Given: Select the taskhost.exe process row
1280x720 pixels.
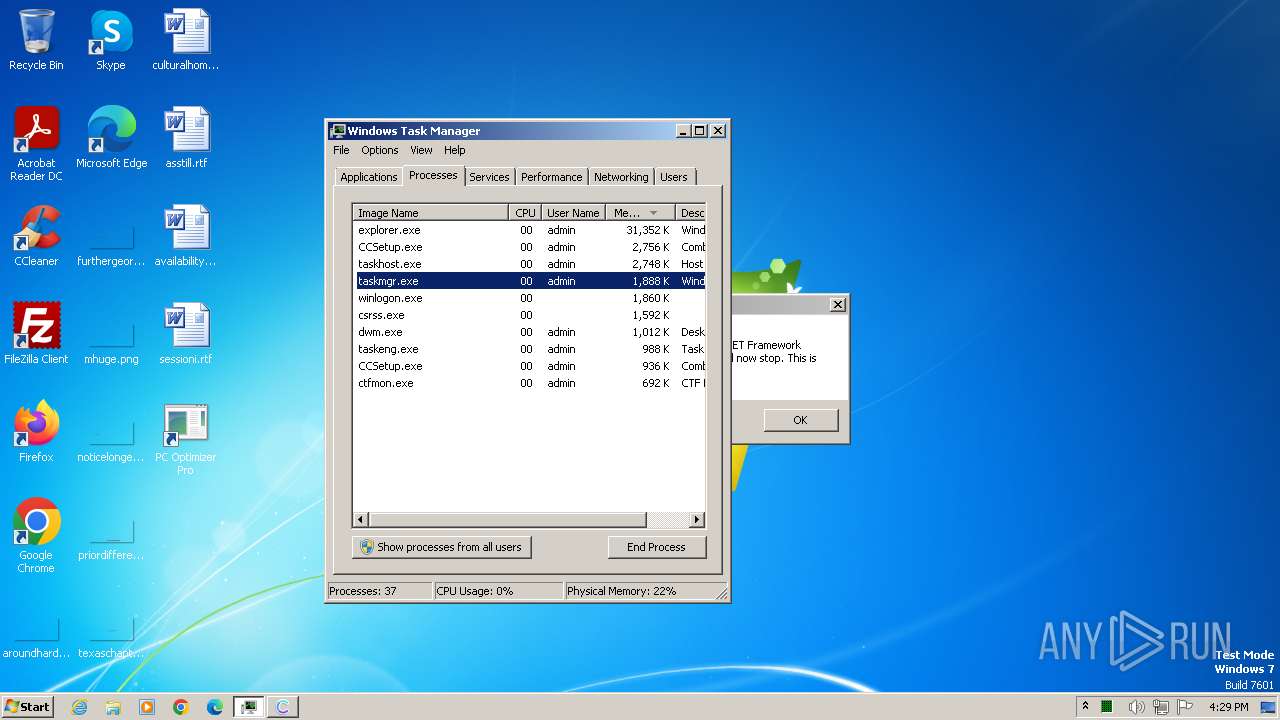Looking at the screenshot, I should coord(530,264).
